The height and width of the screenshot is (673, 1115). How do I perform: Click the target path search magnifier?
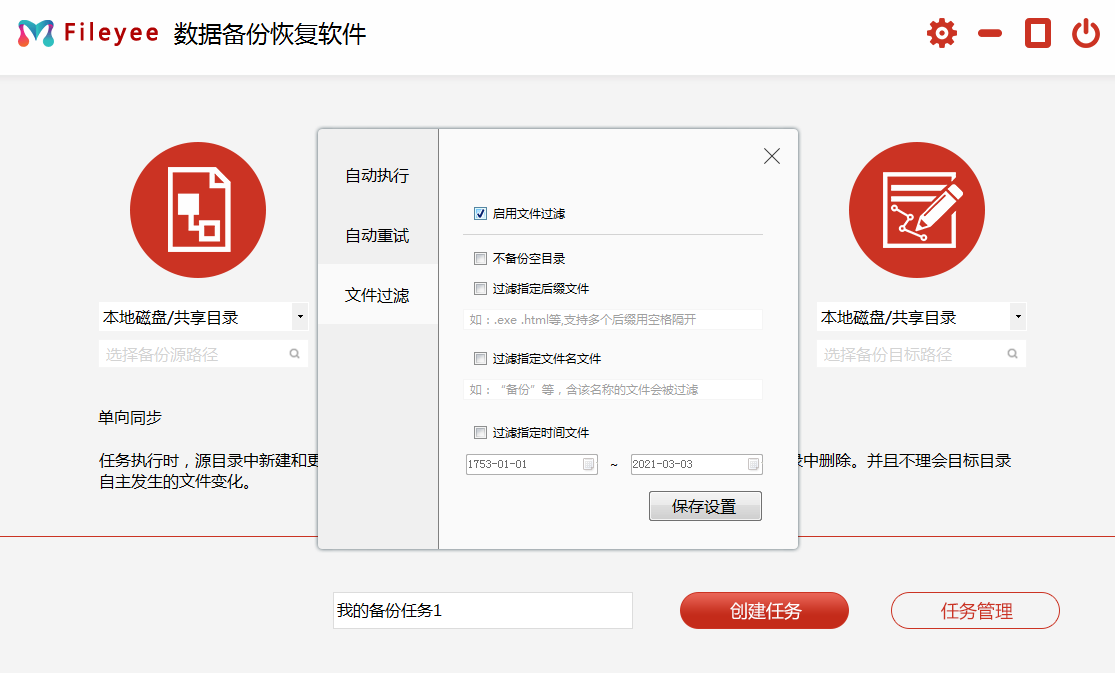point(1013,354)
